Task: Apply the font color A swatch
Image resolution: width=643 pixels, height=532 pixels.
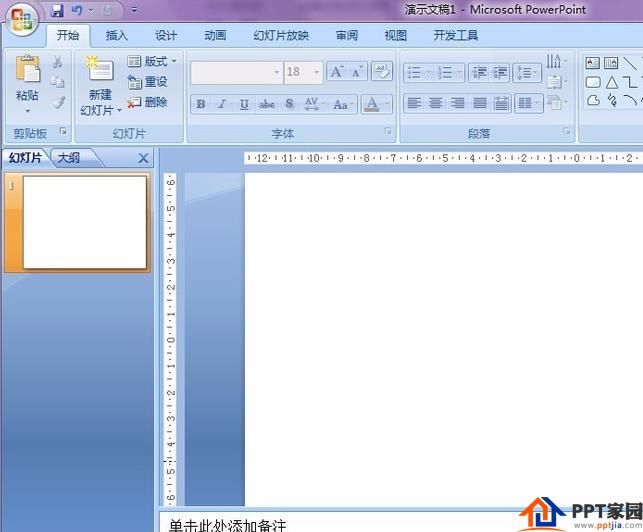Action: [372, 104]
